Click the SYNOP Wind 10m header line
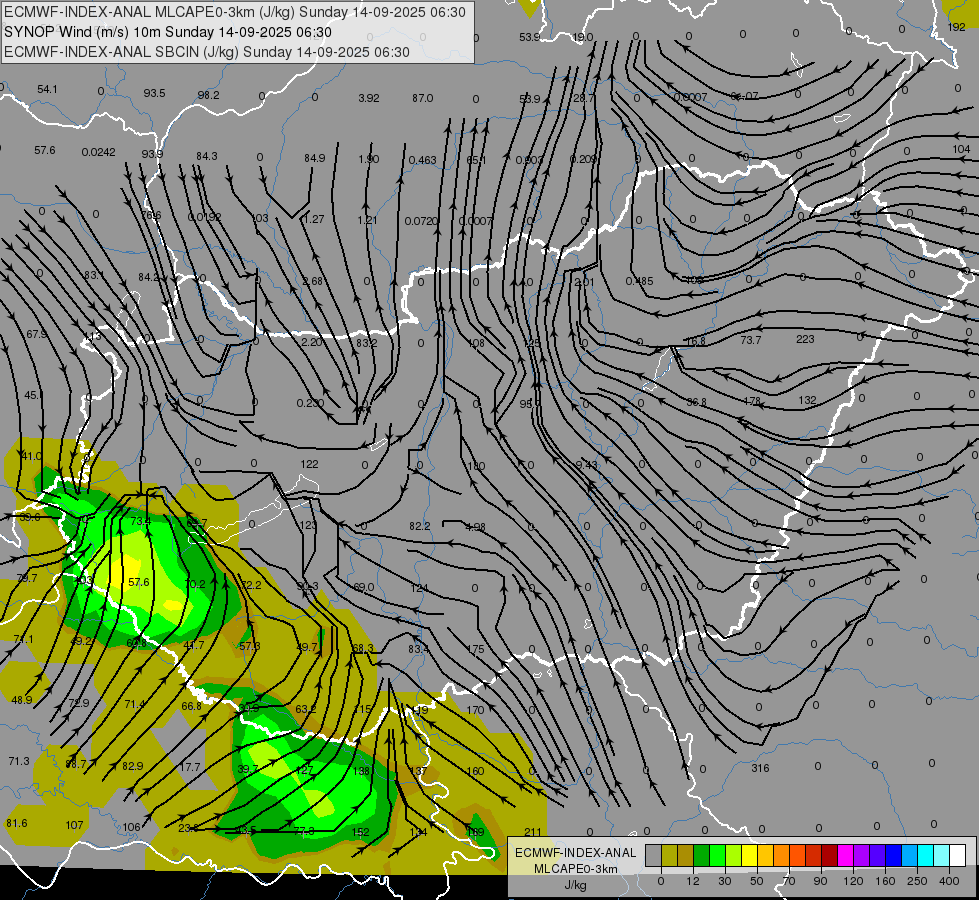 click(x=168, y=32)
